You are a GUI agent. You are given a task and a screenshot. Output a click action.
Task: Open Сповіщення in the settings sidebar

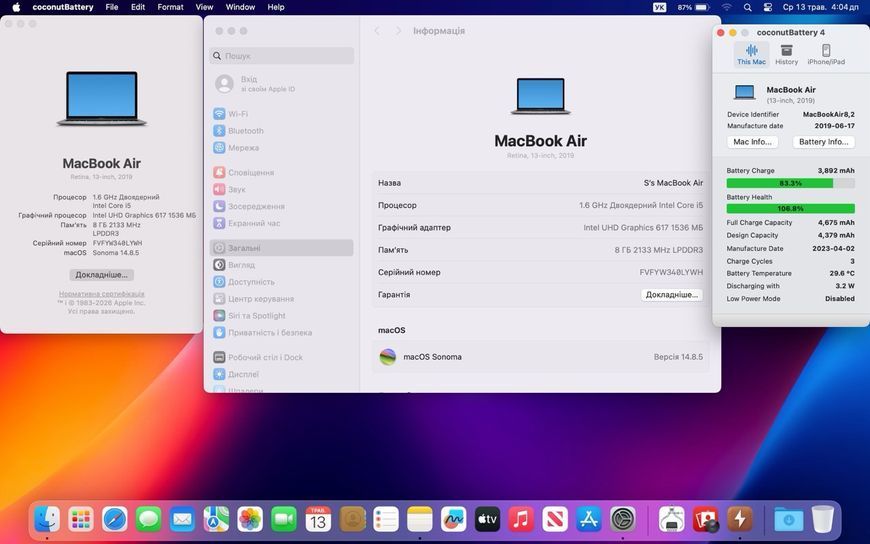(x=281, y=173)
